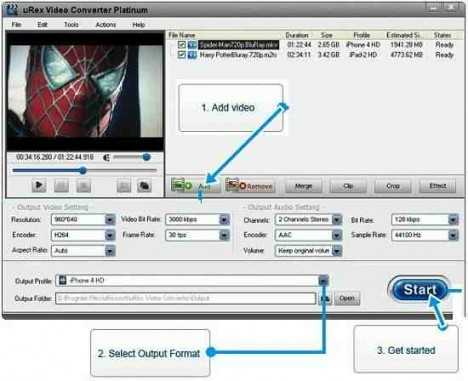Click the volume slider handle
This screenshot has width=468, height=381.
[146, 157]
